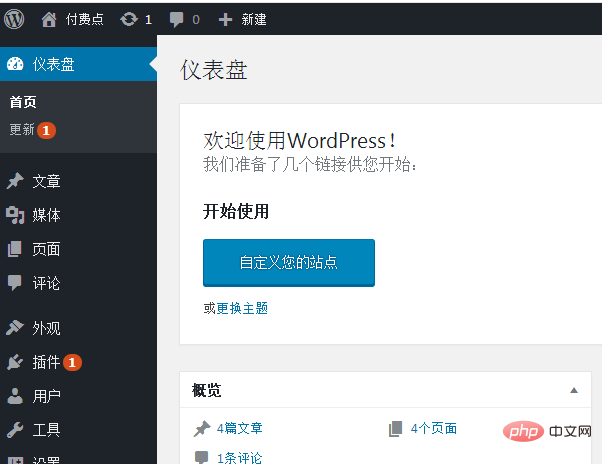
Task: Click the WordPress logo icon
Action: point(15,18)
